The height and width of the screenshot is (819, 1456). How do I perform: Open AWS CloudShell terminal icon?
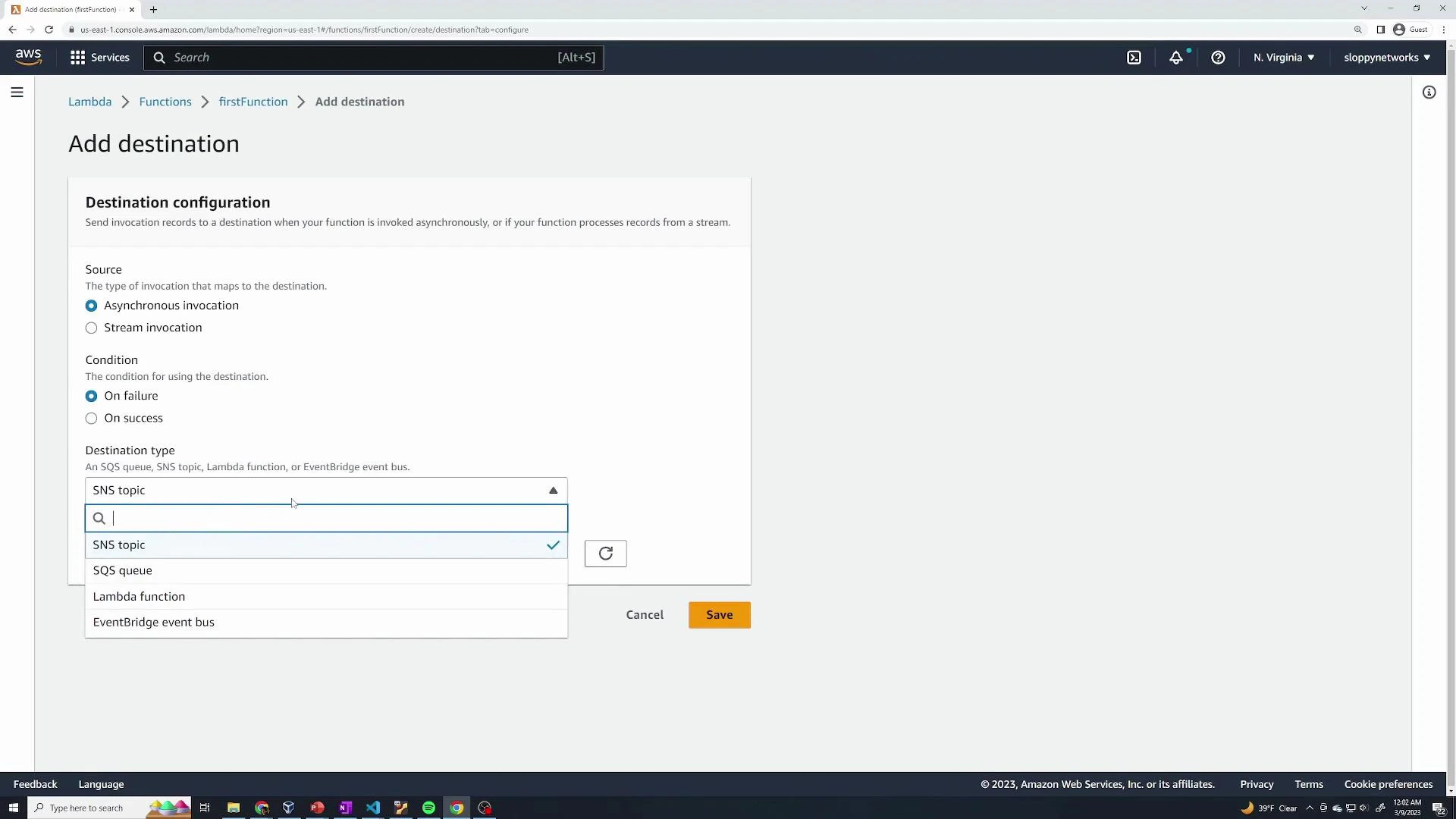1134,57
